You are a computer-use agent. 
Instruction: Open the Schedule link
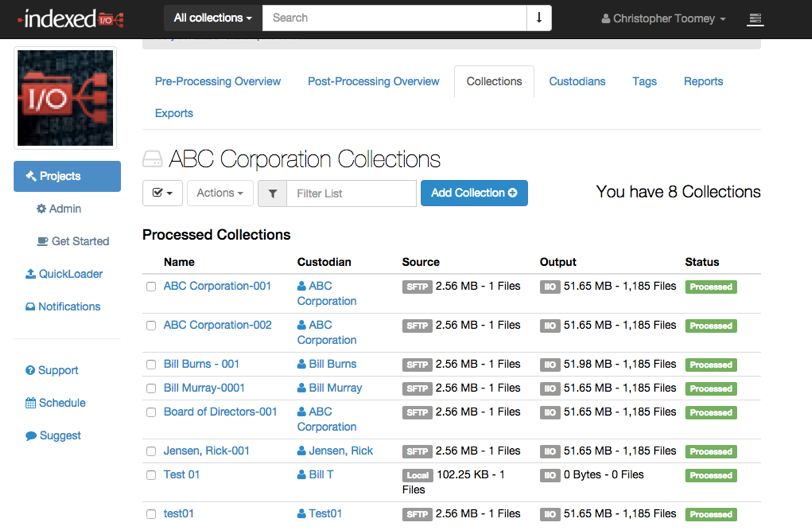pos(55,403)
